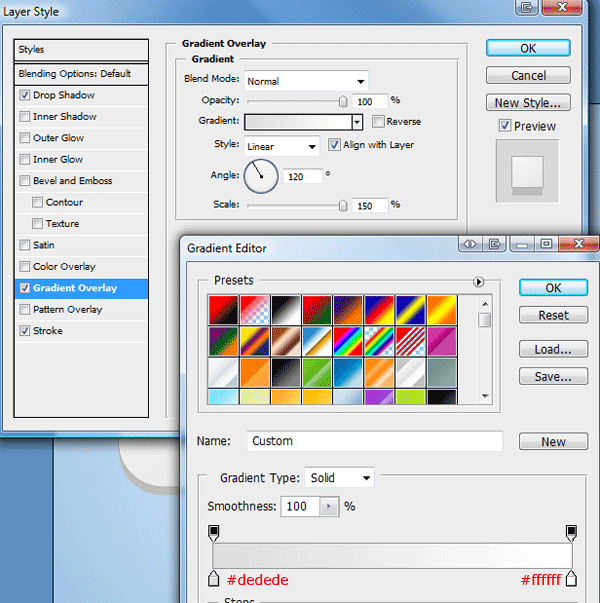
Task: Toggle the Stroke checkbox
Action: [x=25, y=330]
